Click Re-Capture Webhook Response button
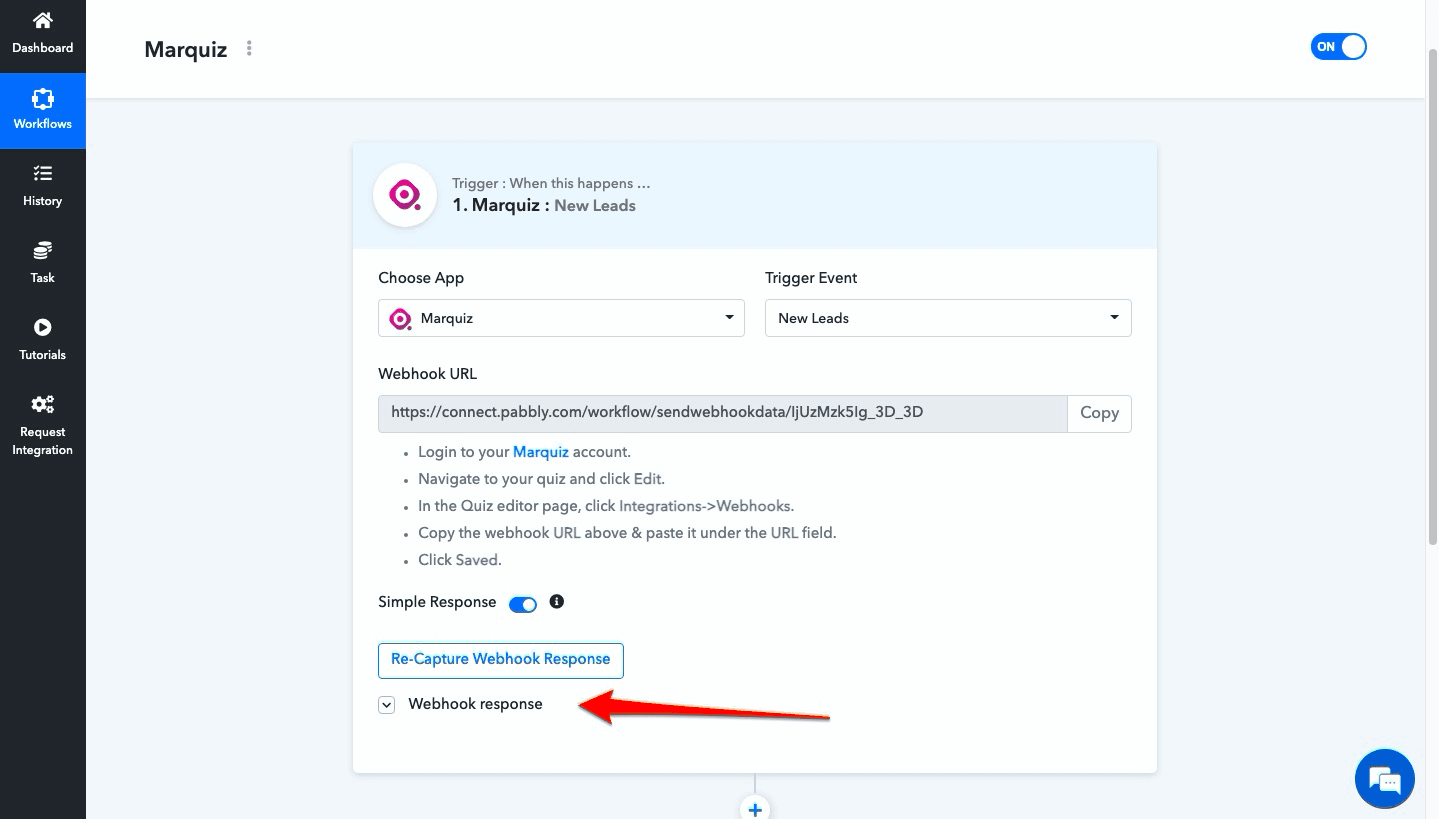 coord(500,660)
